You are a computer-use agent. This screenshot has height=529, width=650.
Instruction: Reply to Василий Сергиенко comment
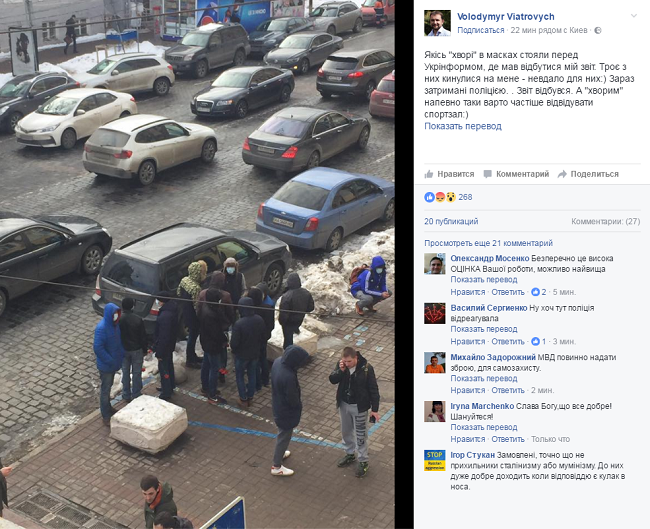[508, 341]
